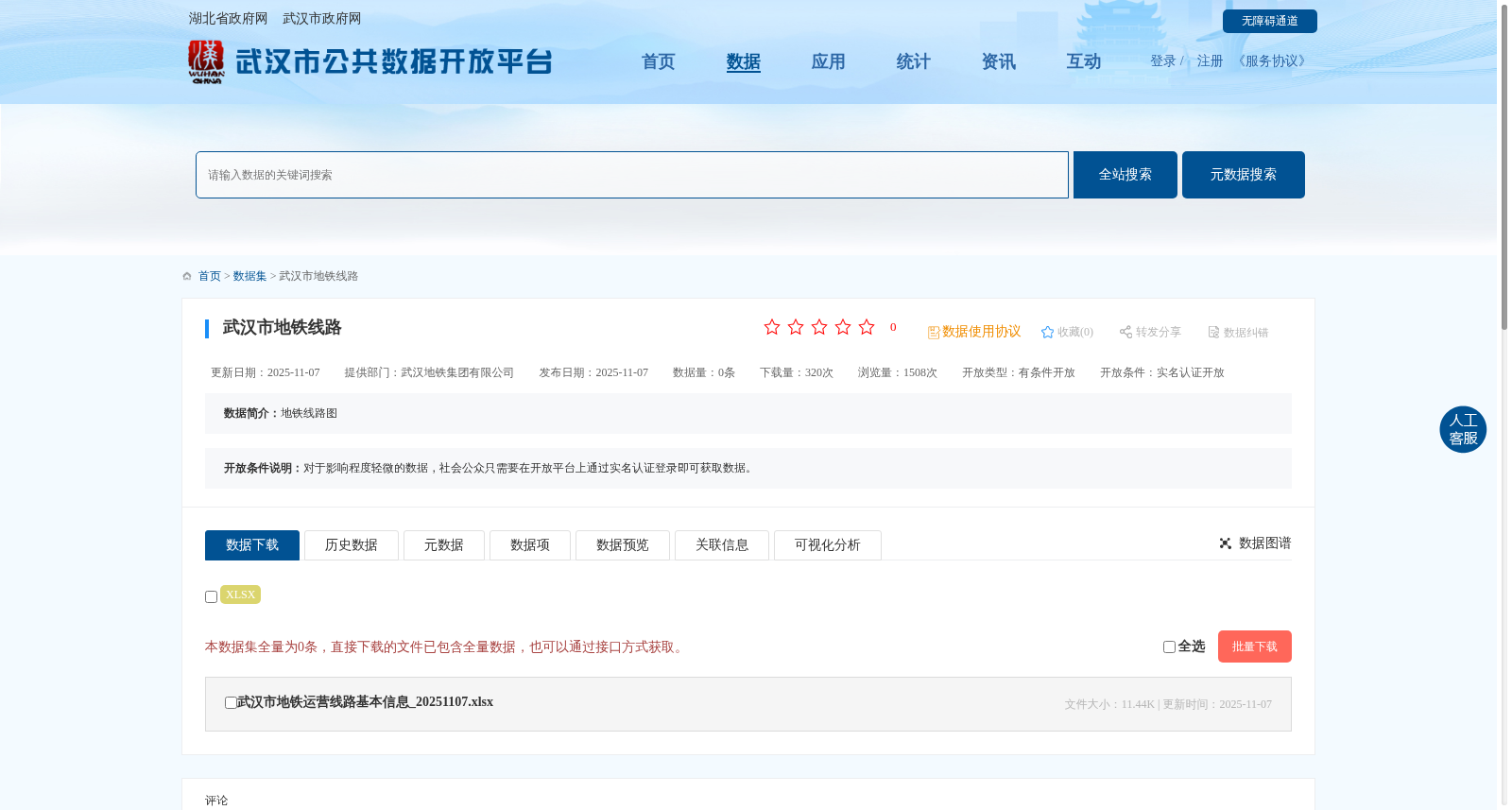Click 登录 link

pos(1163,61)
